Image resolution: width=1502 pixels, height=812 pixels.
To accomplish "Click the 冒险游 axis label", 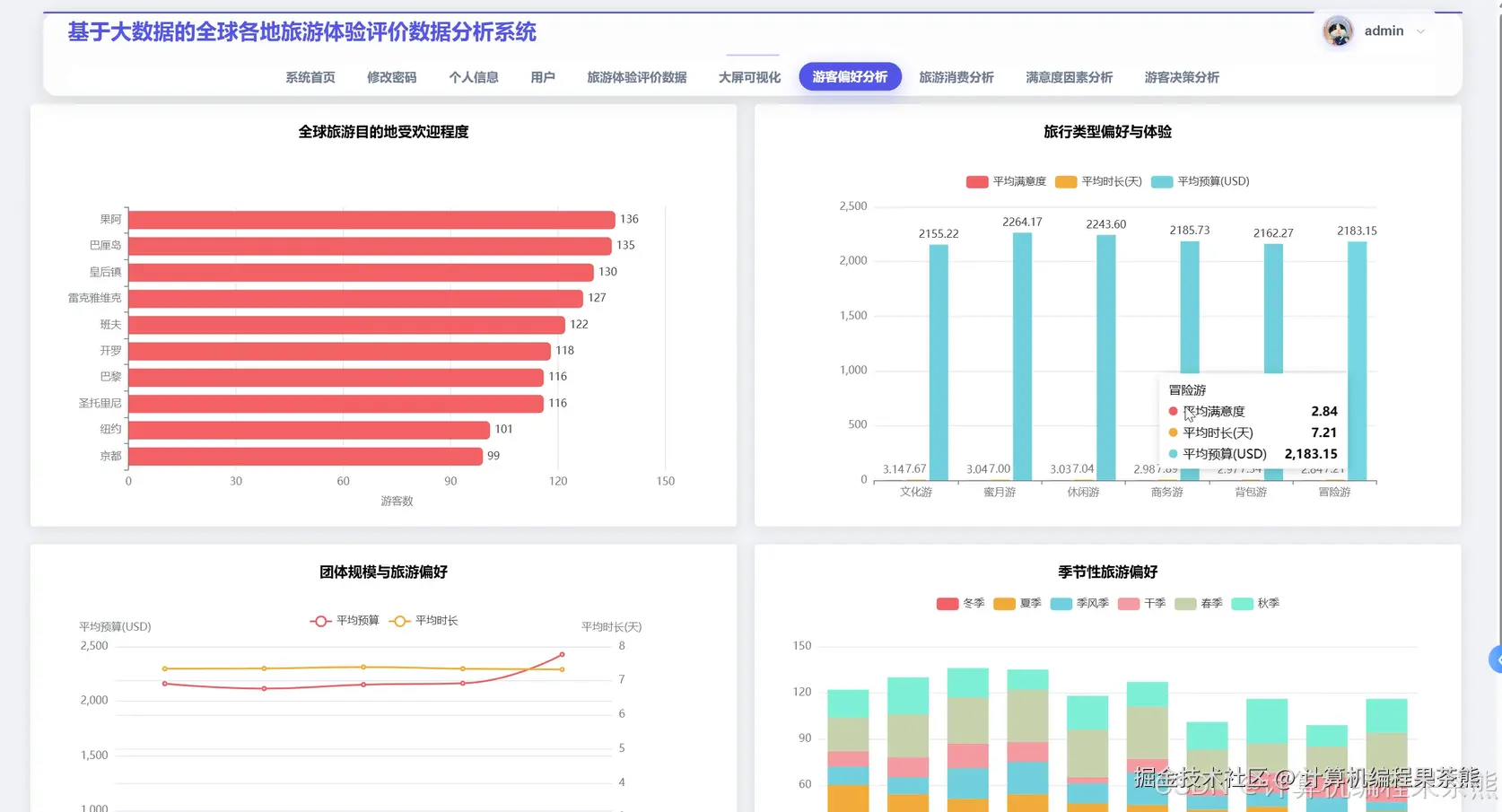I will (1334, 493).
